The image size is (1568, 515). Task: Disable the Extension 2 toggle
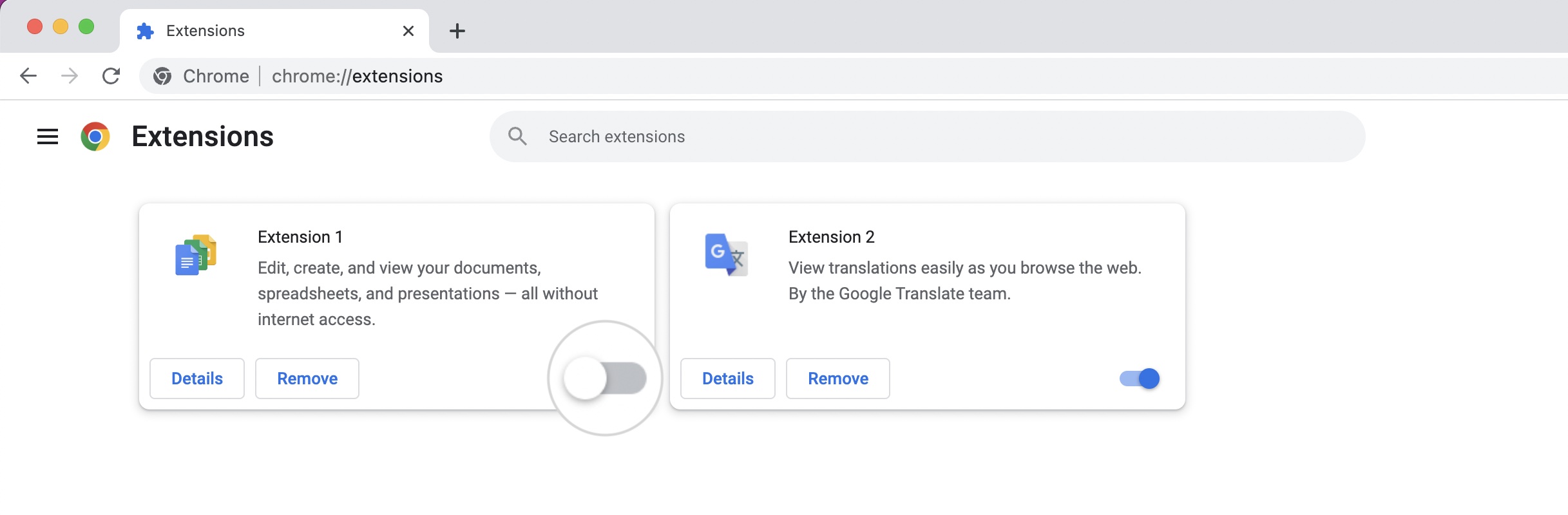click(x=1140, y=379)
